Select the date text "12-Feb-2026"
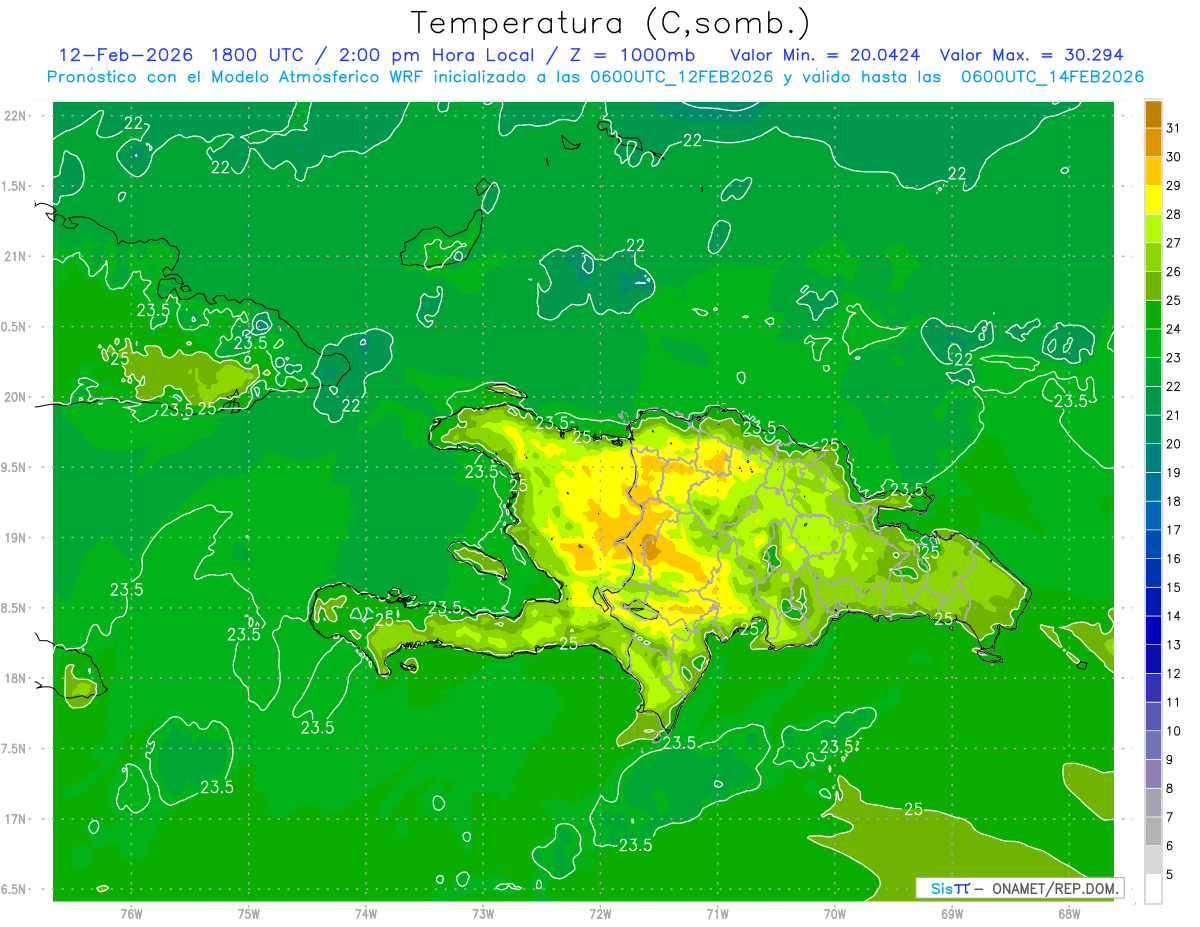Image resolution: width=1200 pixels, height=927 pixels. (x=127, y=55)
